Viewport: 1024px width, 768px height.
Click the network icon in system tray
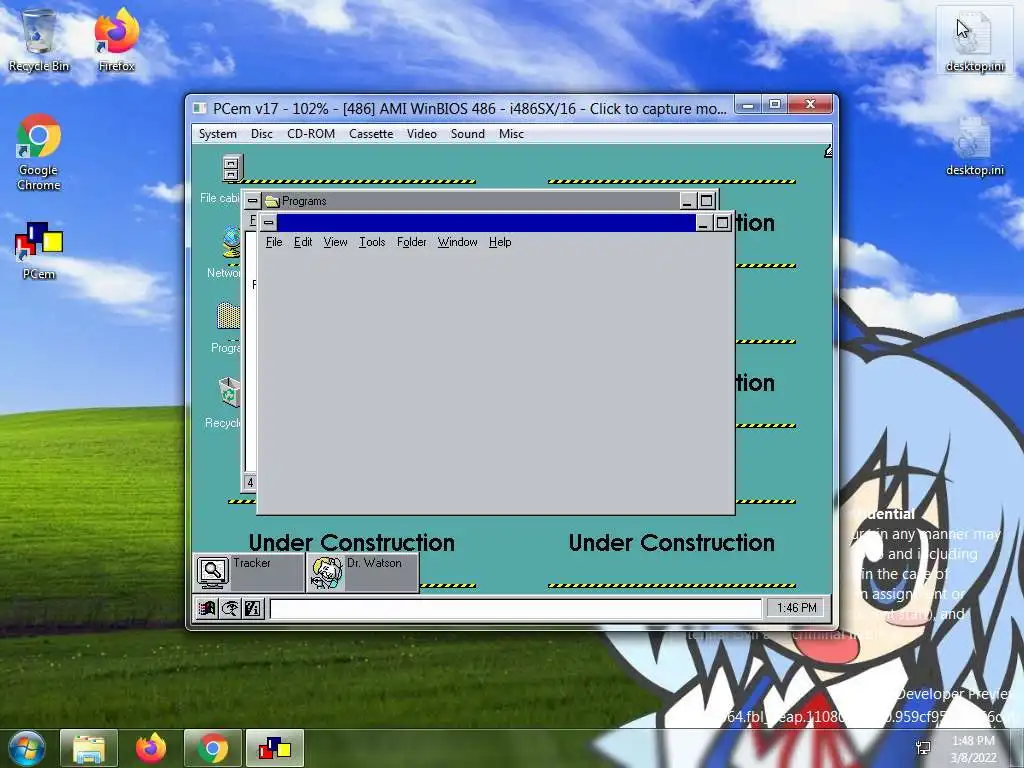923,748
